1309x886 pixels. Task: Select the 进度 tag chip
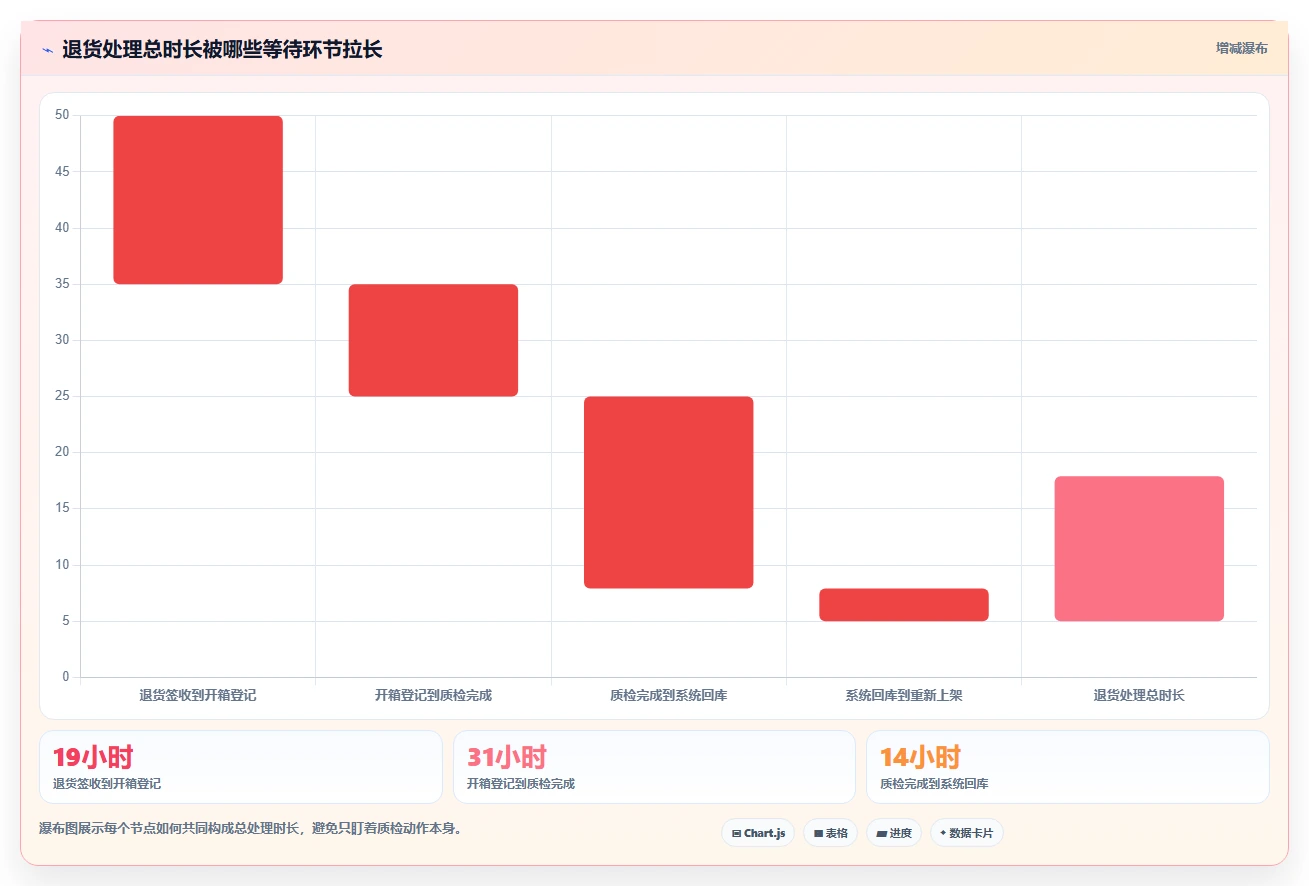894,833
